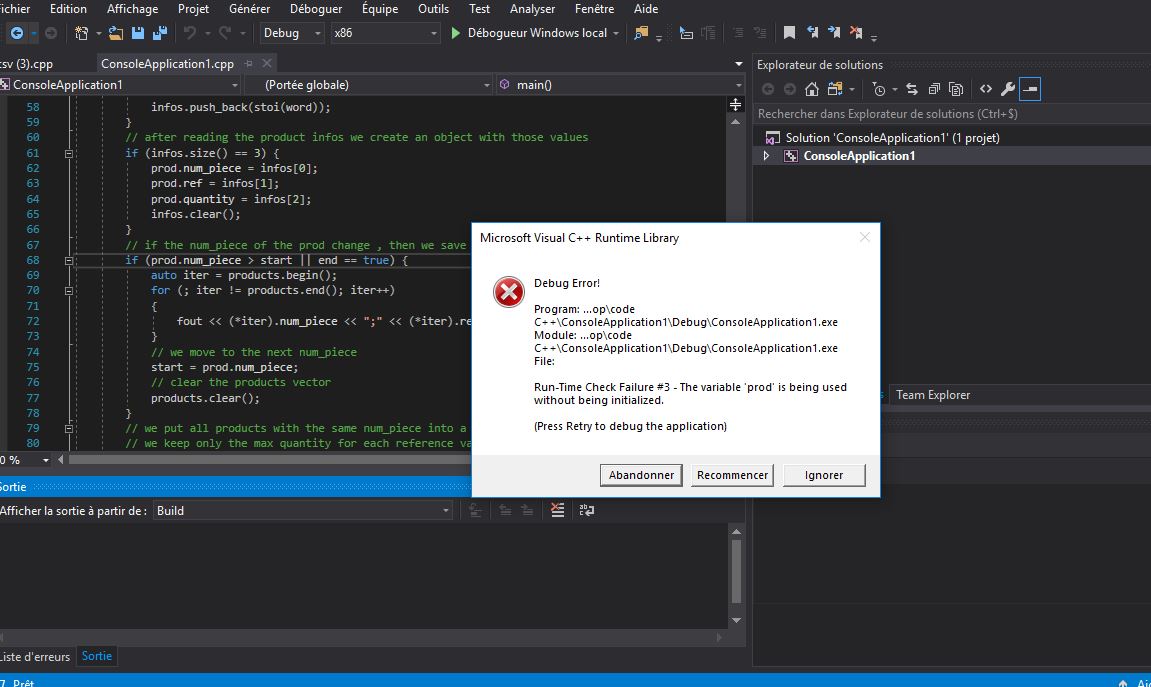Open the Projet menu
The height and width of the screenshot is (687, 1151).
pos(193,9)
